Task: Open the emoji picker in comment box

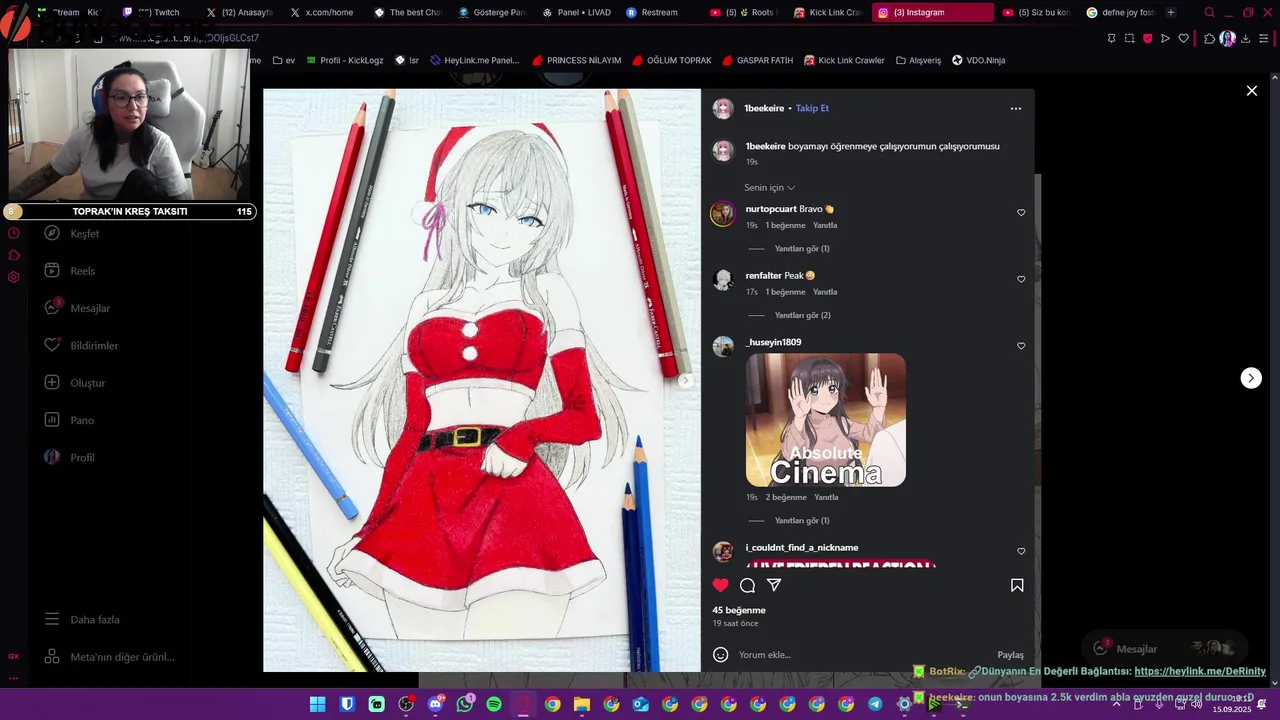Action: 720,655
